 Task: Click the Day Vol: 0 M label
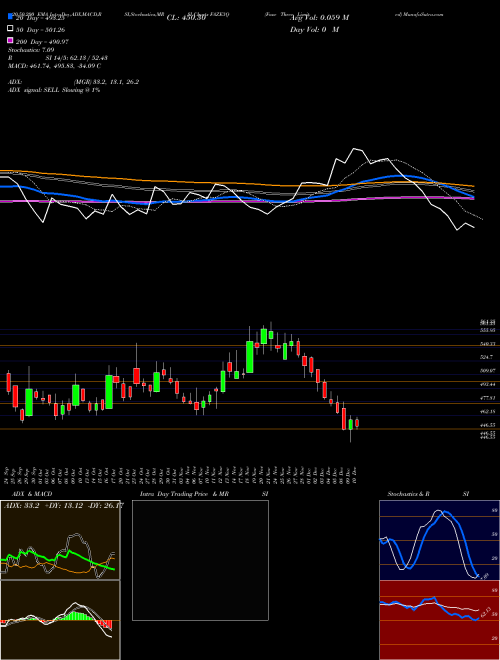314,30
